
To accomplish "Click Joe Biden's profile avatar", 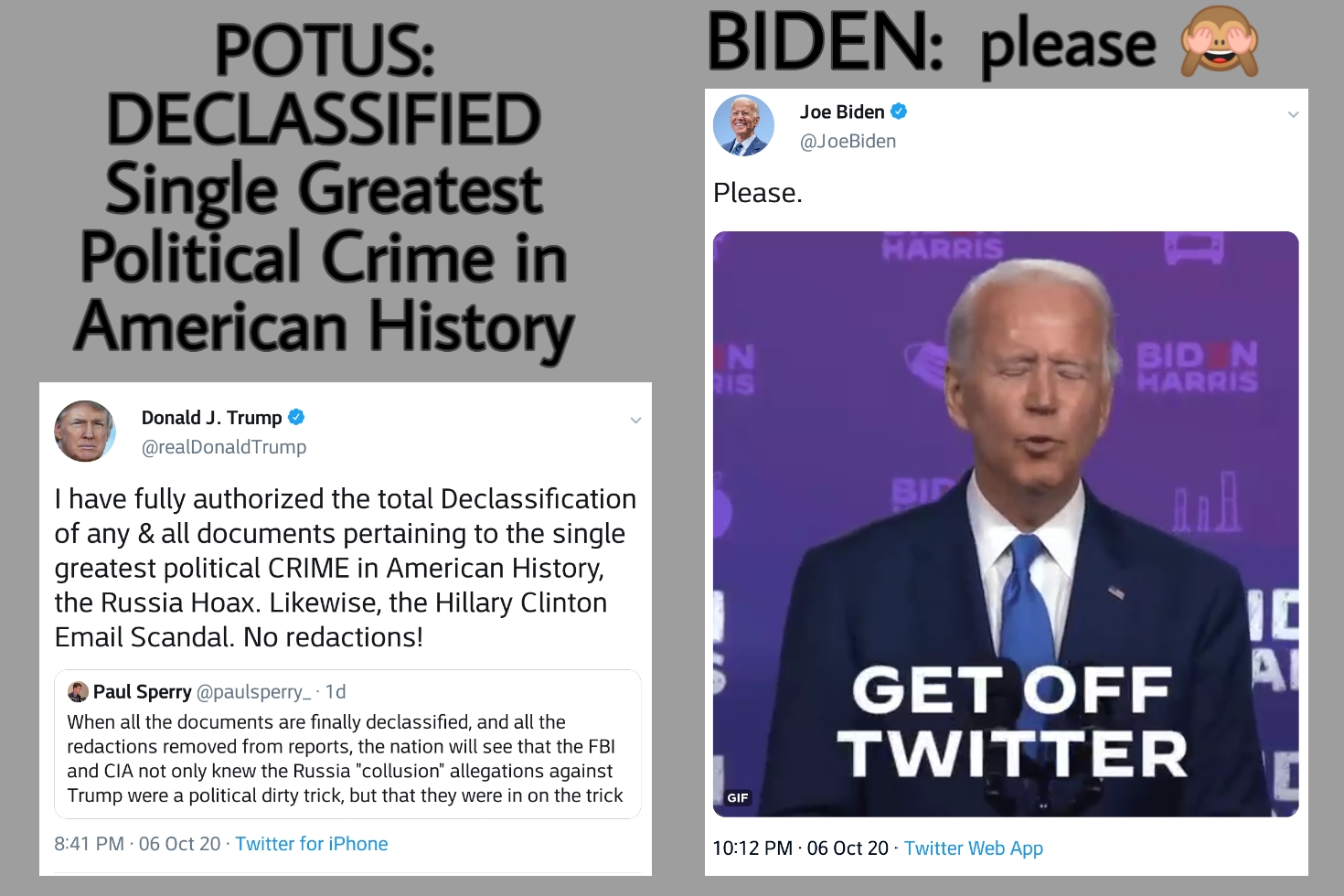I will 743,125.
